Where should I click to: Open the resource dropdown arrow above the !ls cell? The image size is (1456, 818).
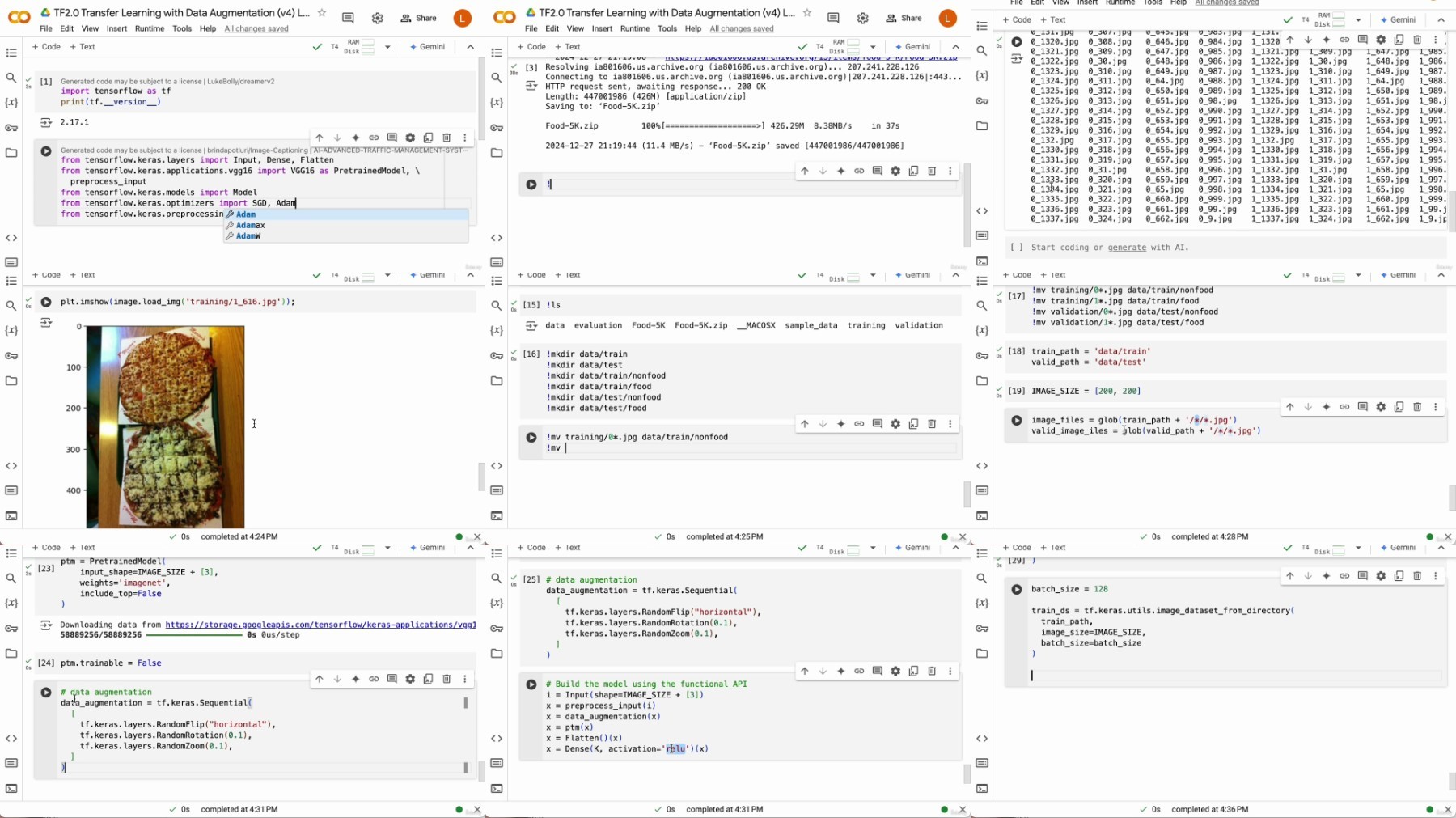(x=873, y=275)
